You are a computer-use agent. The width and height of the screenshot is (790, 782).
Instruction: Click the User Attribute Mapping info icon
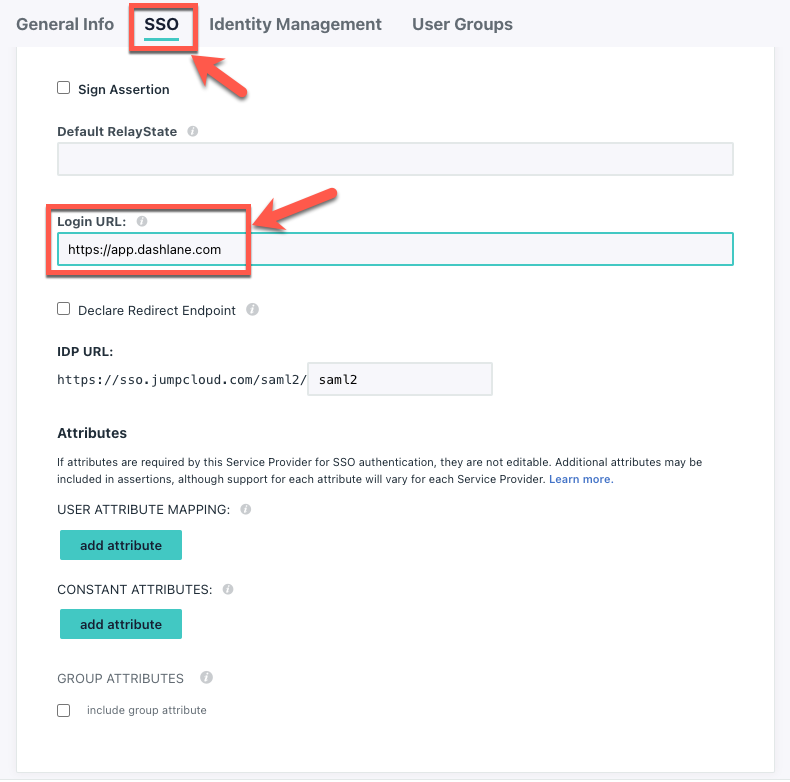click(x=245, y=509)
